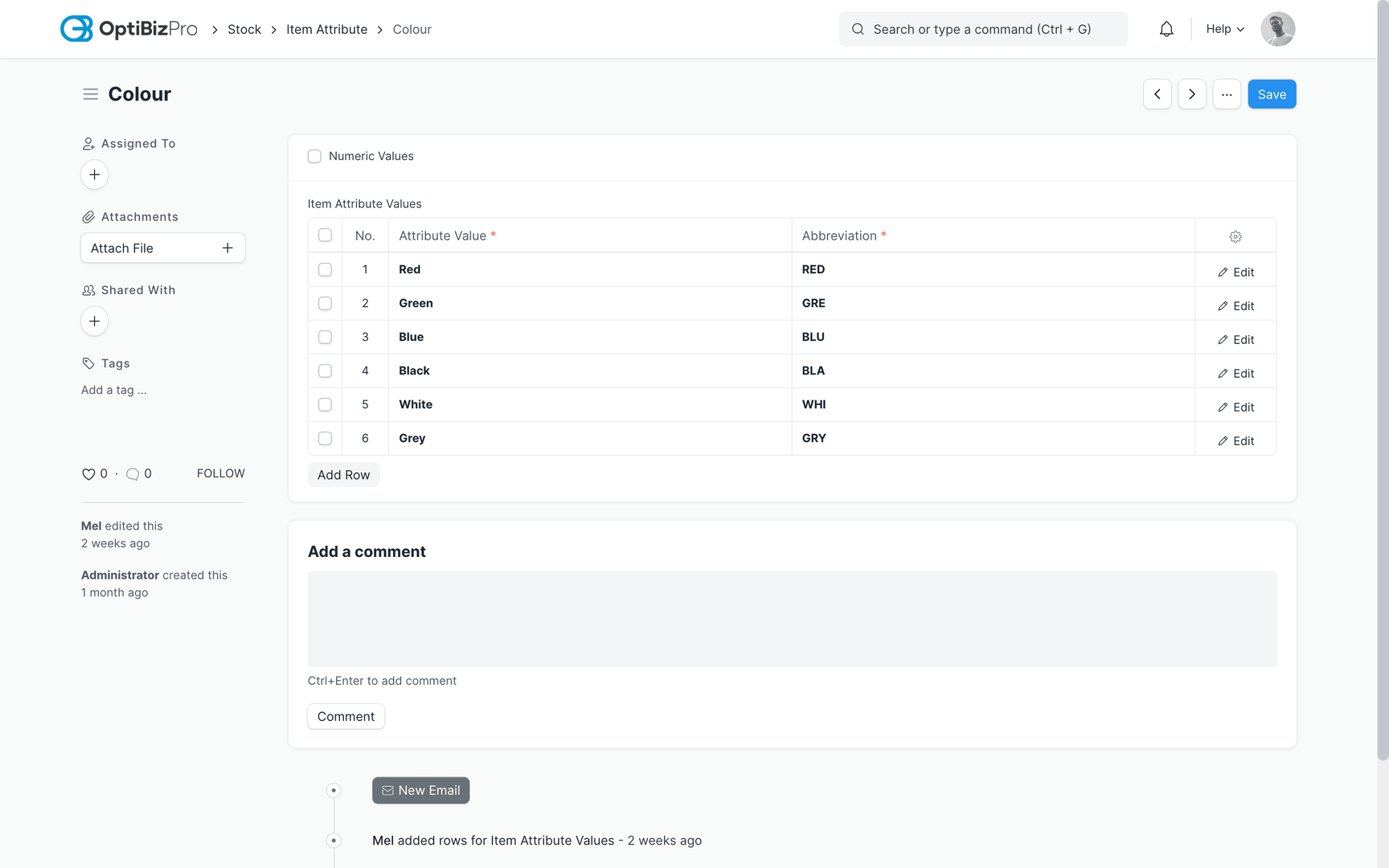The width and height of the screenshot is (1389, 868).
Task: Open more options with the ellipsis button
Action: 1227,94
